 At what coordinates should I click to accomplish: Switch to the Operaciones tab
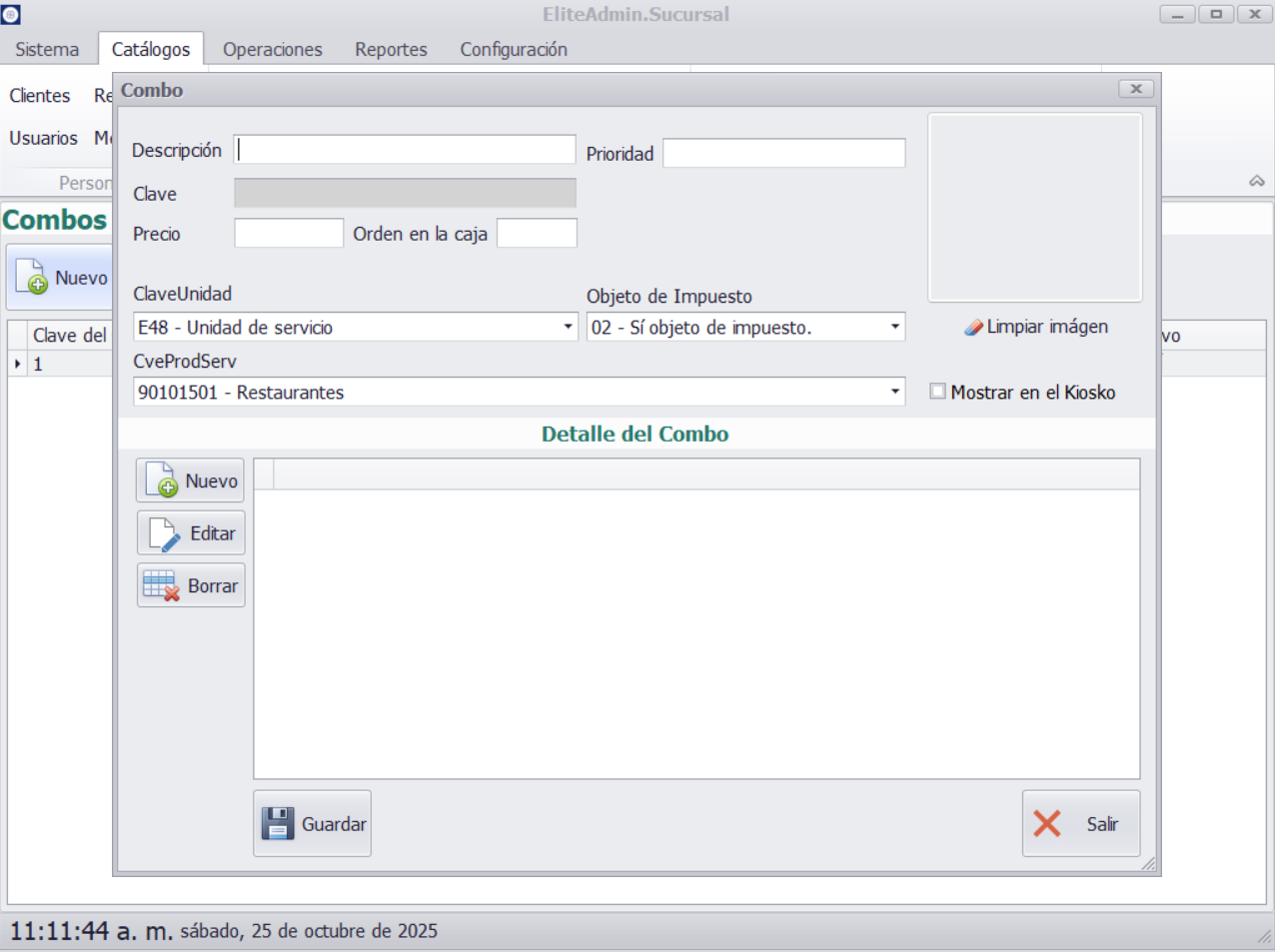(x=272, y=49)
